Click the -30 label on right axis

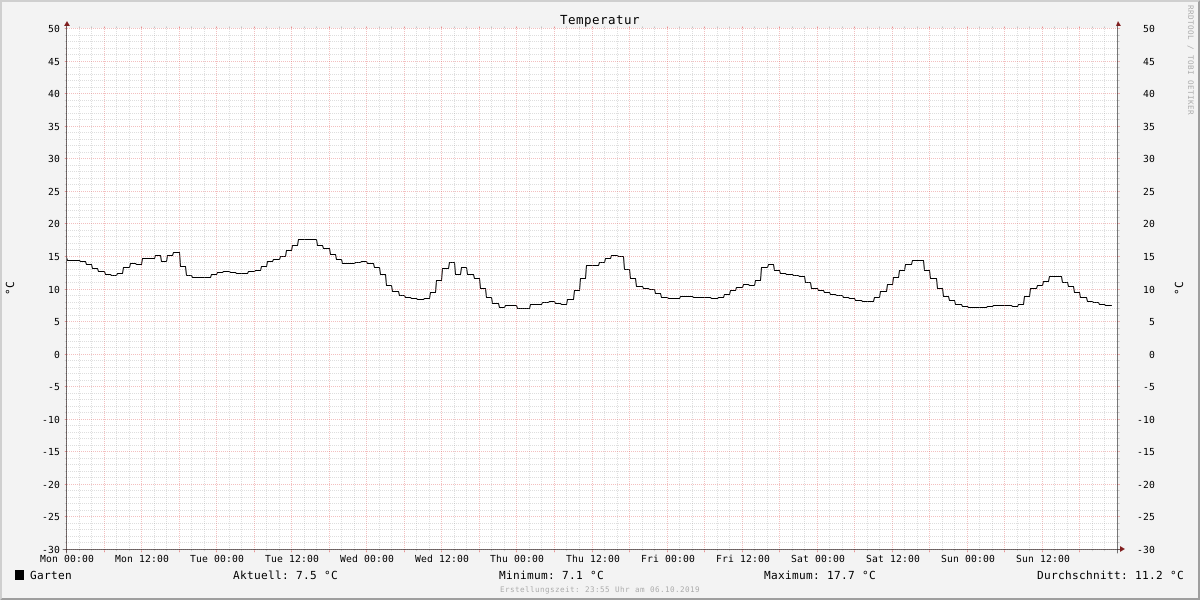(1146, 550)
